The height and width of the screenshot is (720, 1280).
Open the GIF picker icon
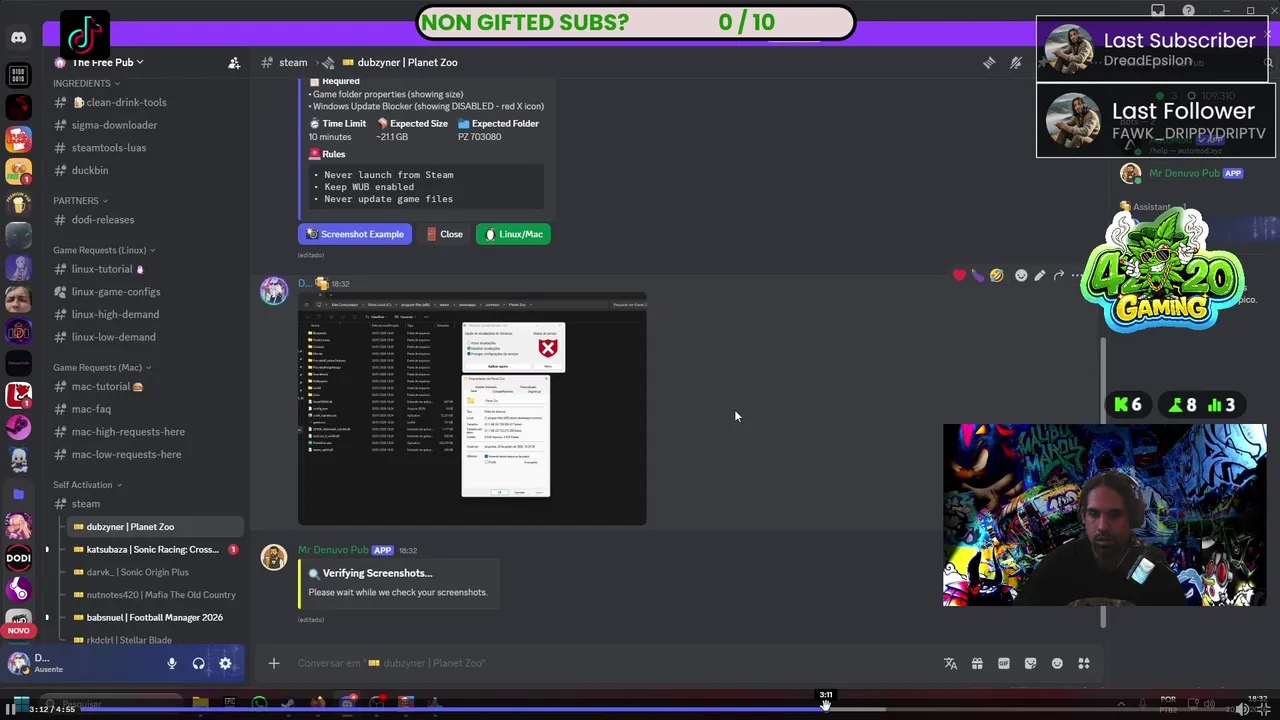pos(1004,663)
